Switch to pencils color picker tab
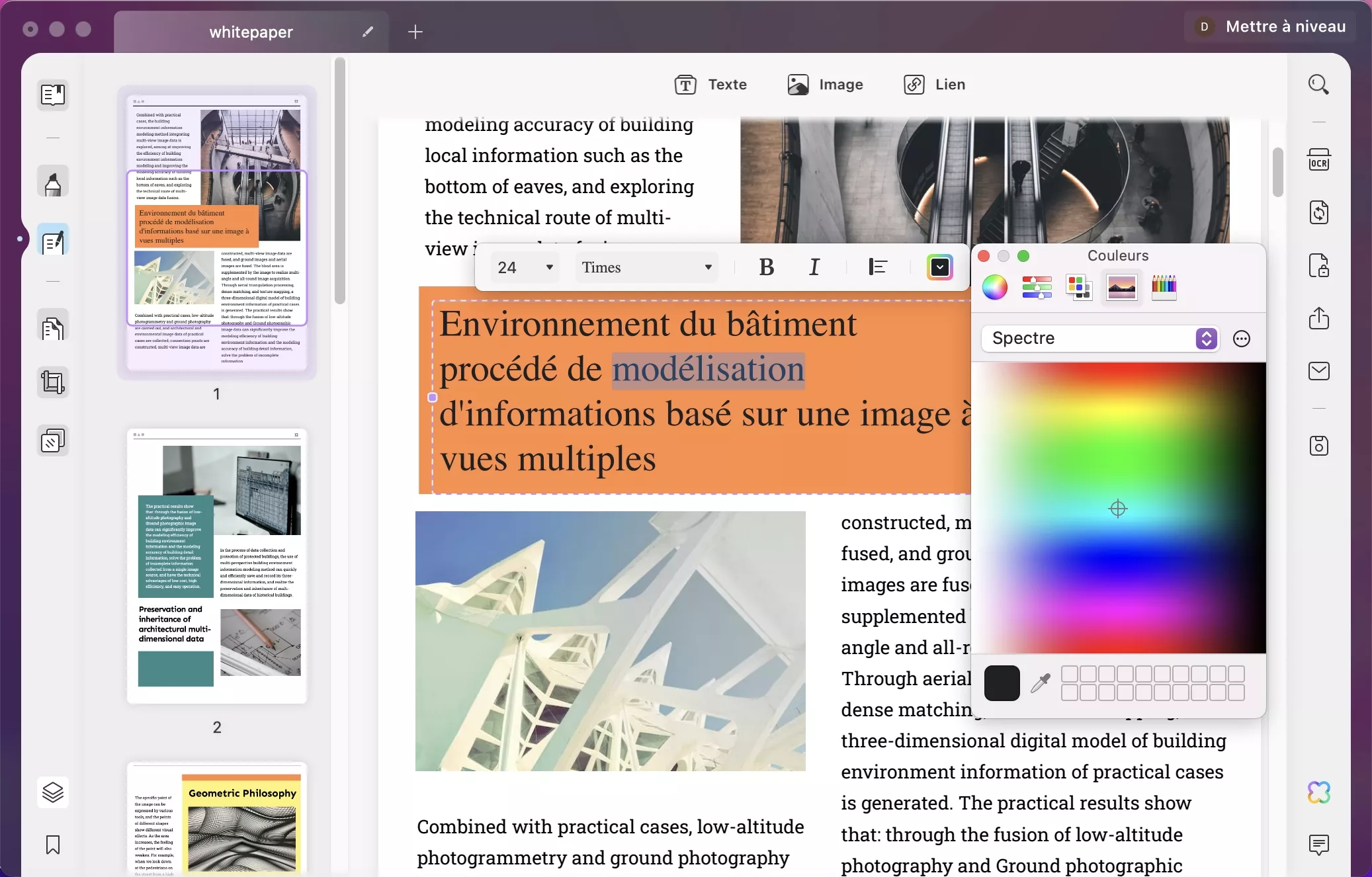Screen dimensions: 1372x877 click(1164, 288)
